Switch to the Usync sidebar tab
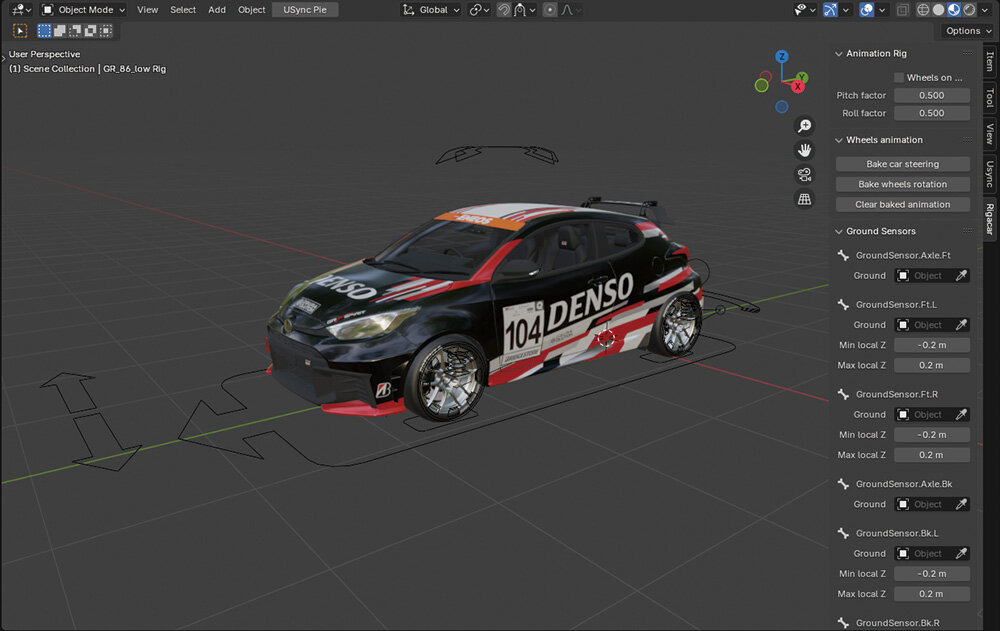 point(989,173)
